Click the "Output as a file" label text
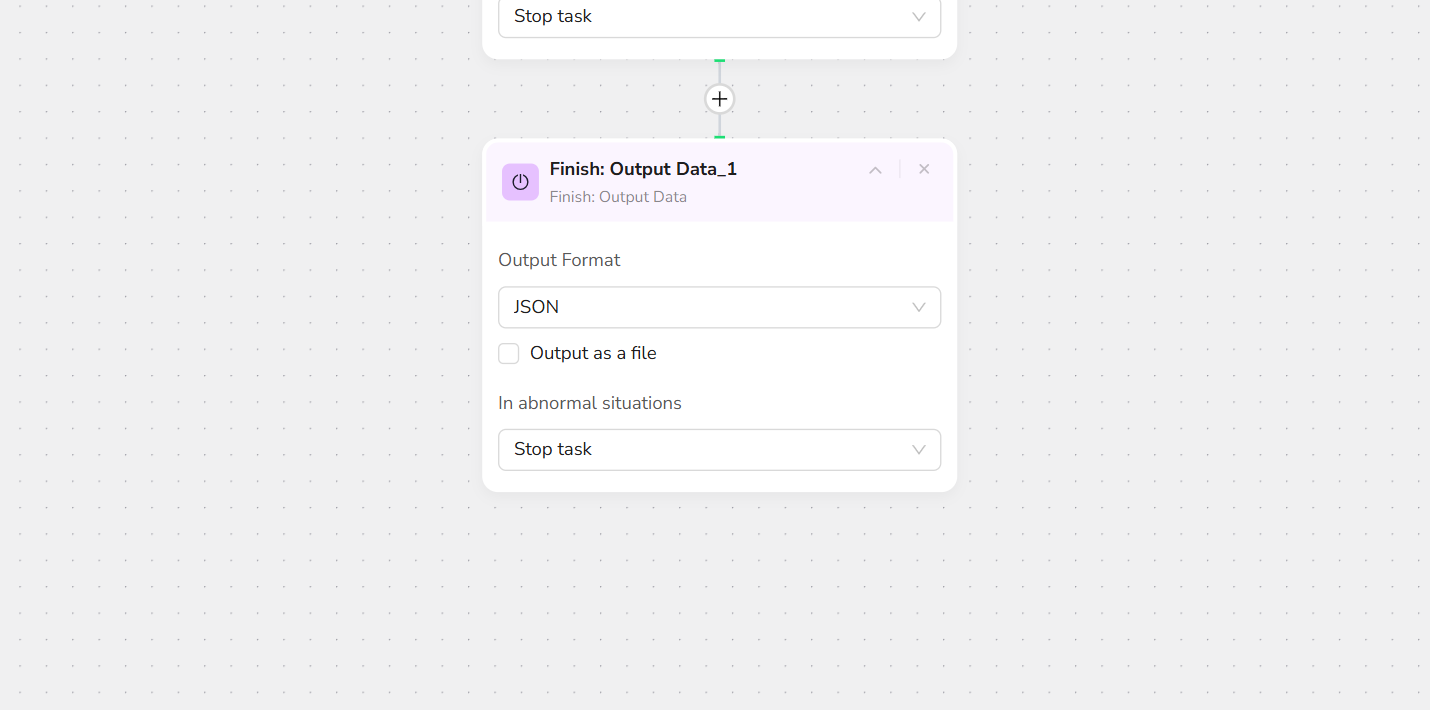The height and width of the screenshot is (710, 1430). click(593, 353)
